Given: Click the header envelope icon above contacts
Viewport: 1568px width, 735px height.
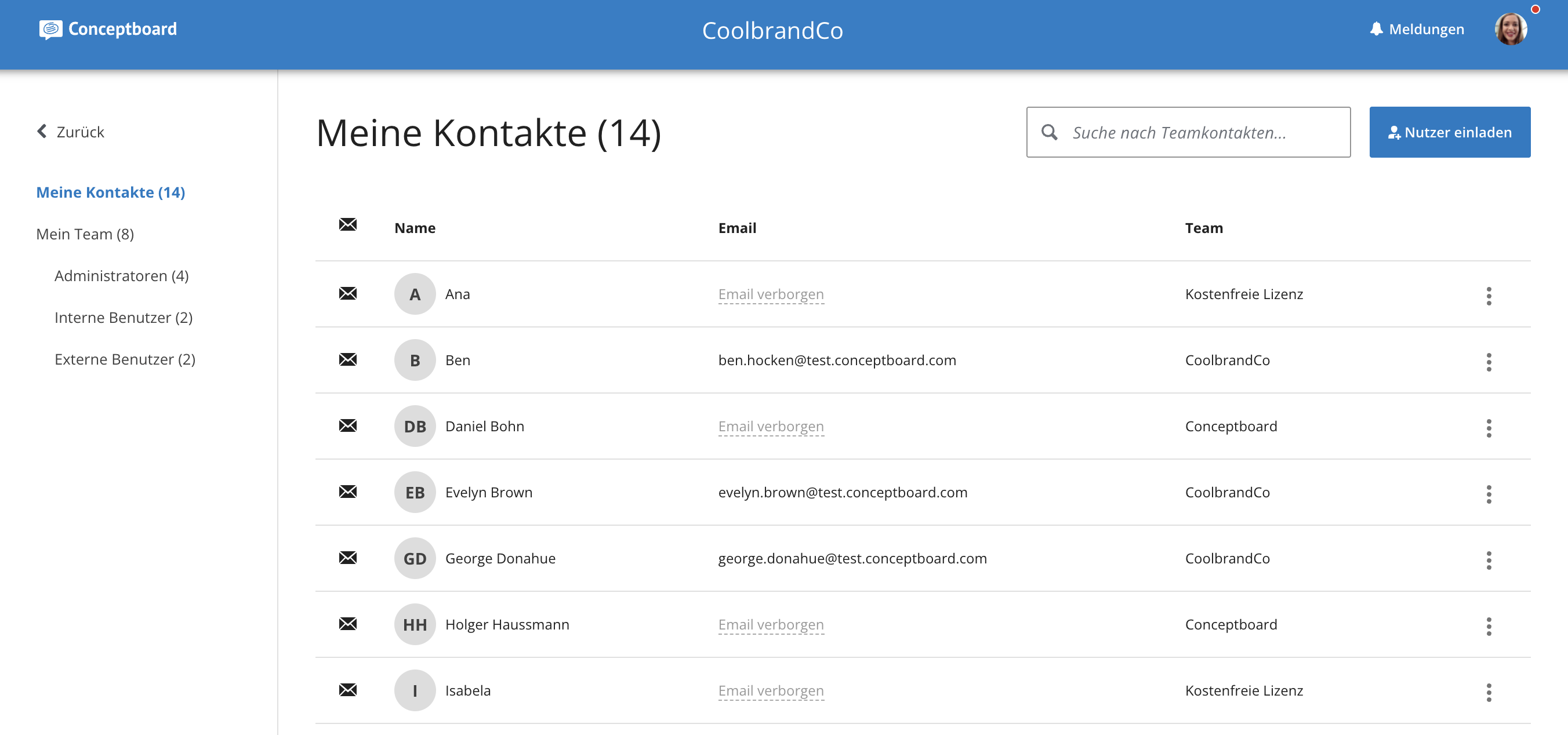Looking at the screenshot, I should (347, 224).
